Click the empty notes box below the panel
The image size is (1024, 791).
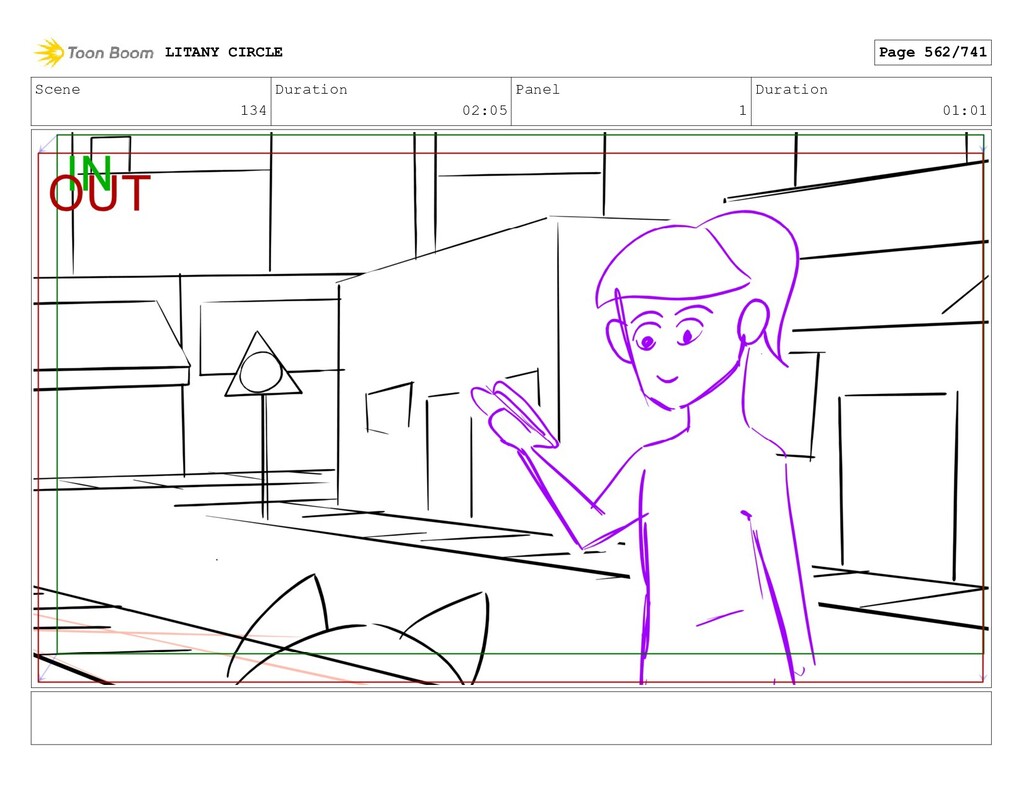511,718
